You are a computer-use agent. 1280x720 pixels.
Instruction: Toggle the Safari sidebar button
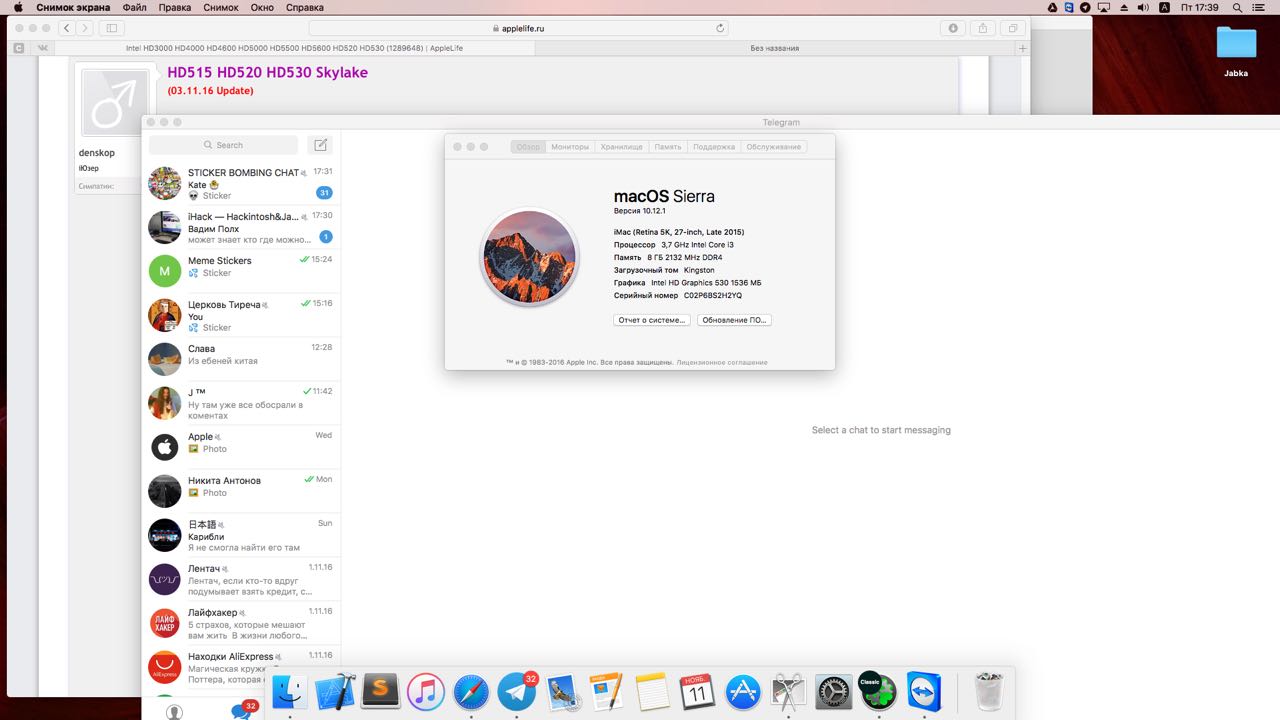111,28
